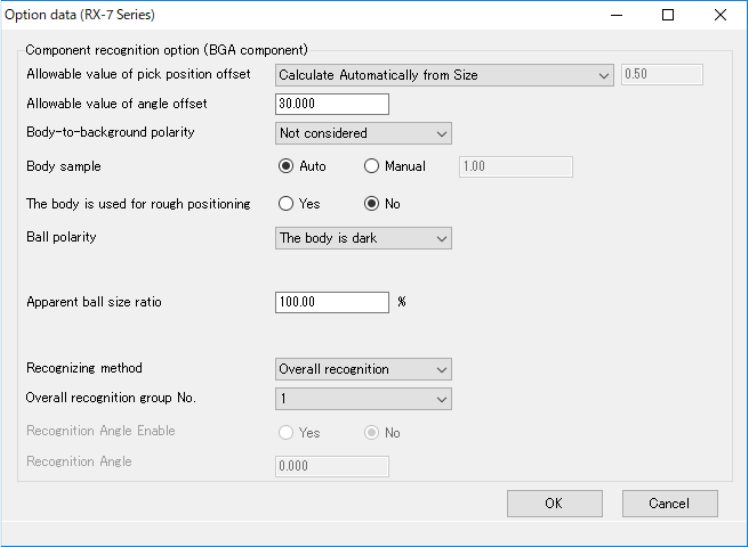Click the OK button
Image resolution: width=748 pixels, height=547 pixels.
click(554, 503)
